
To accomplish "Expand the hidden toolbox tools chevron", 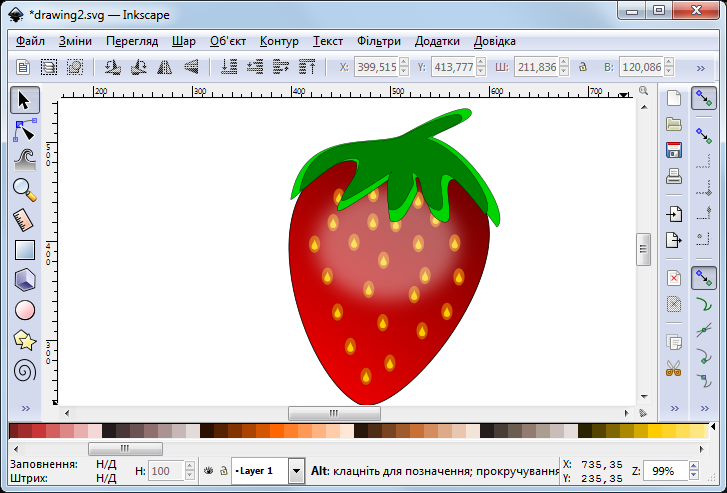I will tap(25, 409).
